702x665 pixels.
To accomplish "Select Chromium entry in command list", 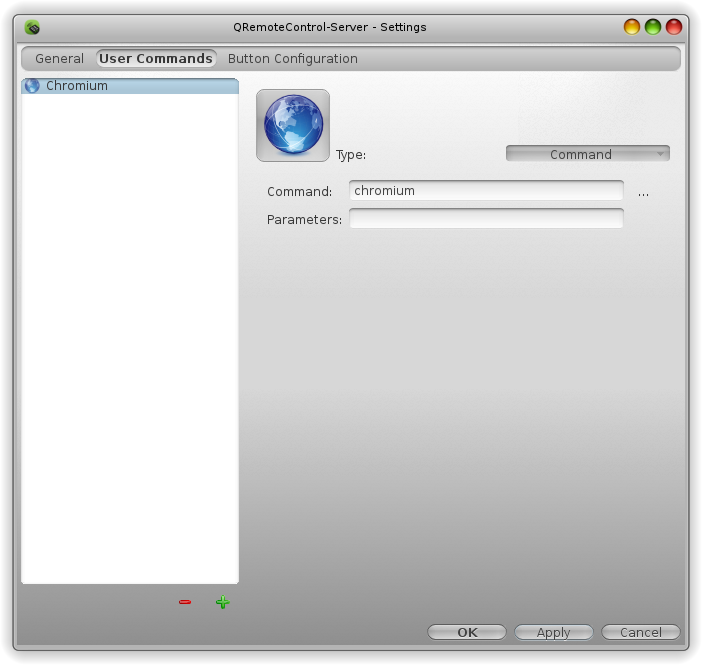I will pyautogui.click(x=130, y=86).
